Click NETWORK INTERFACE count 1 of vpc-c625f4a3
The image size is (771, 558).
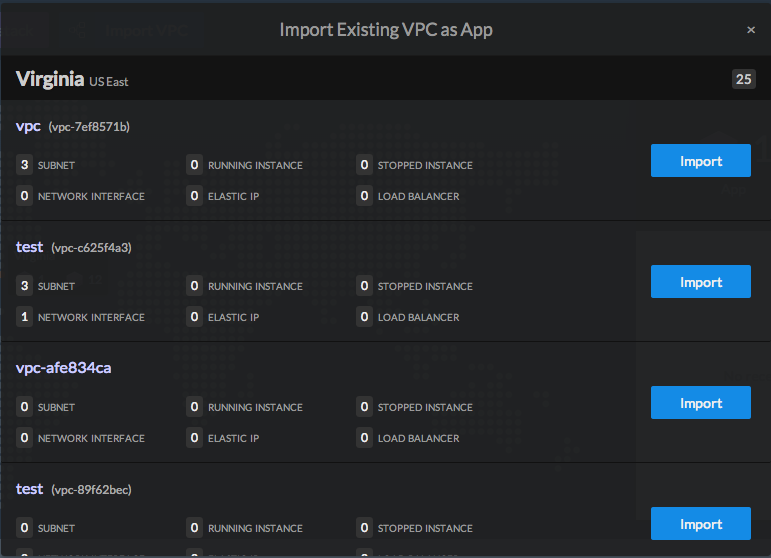coord(25,317)
